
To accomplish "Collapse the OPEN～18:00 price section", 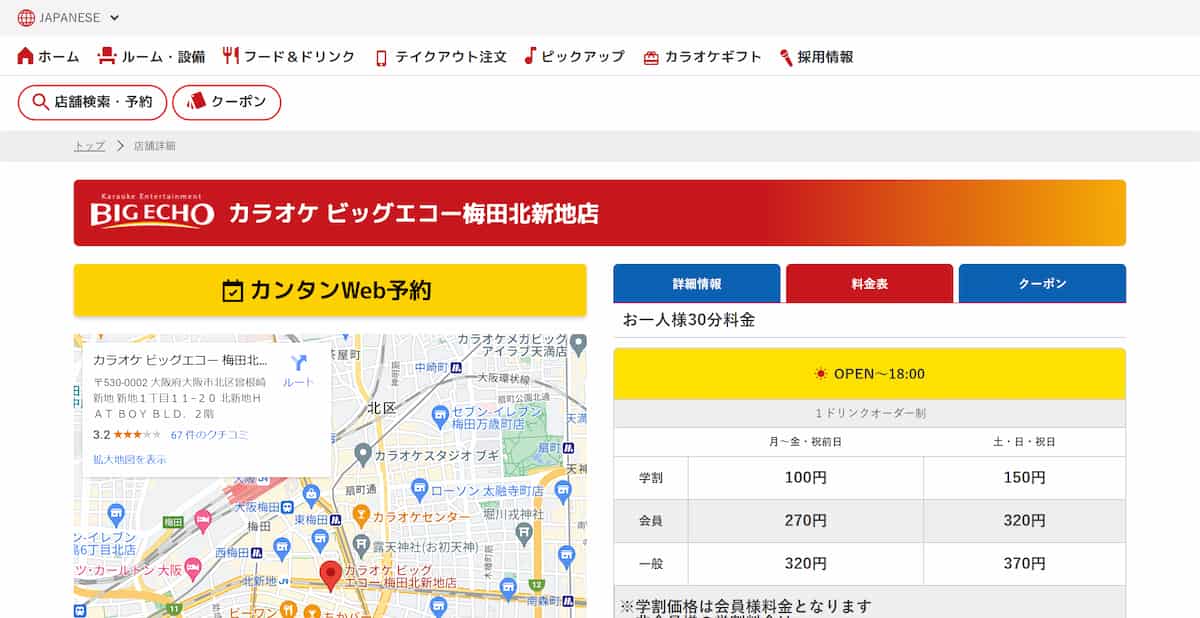I will pos(869,374).
